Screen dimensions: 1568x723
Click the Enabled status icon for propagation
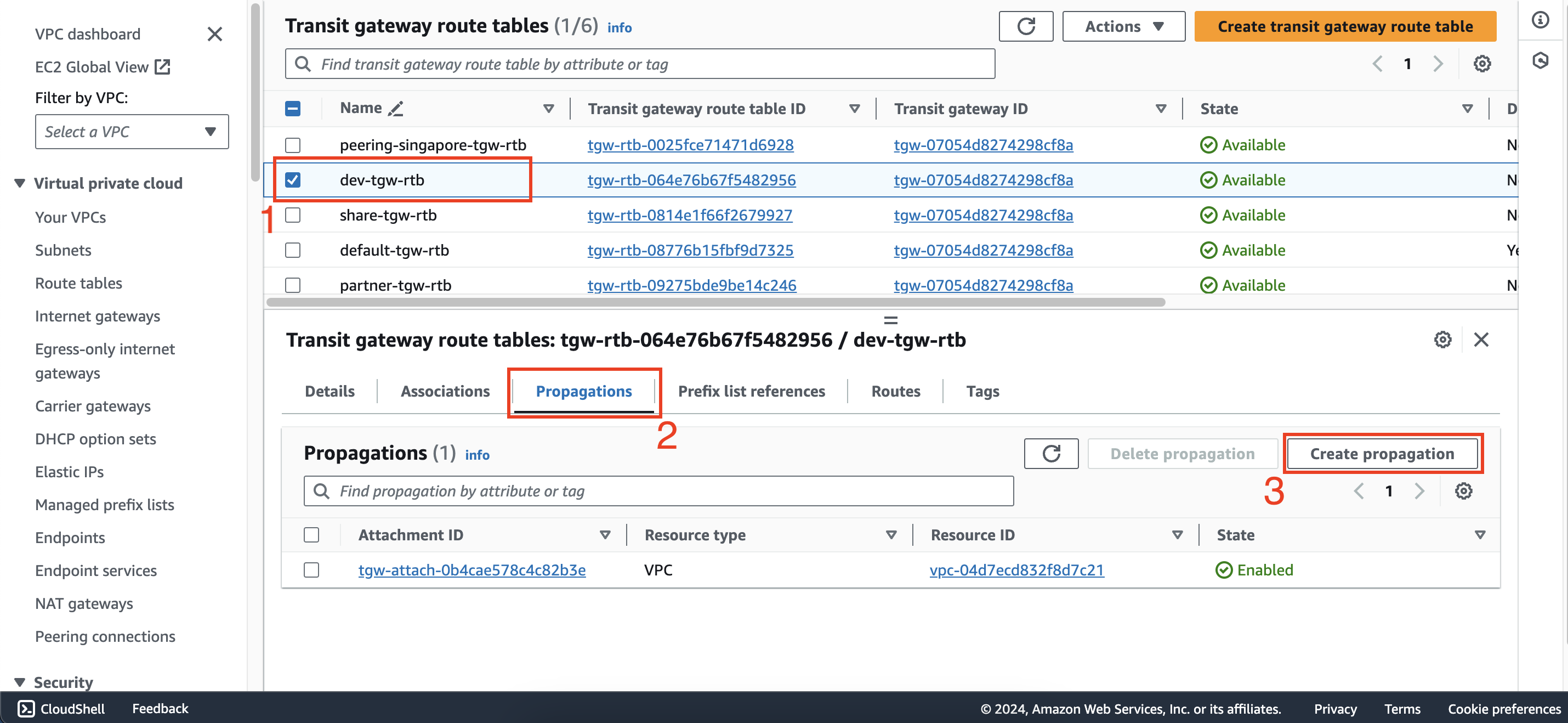pyautogui.click(x=1224, y=570)
